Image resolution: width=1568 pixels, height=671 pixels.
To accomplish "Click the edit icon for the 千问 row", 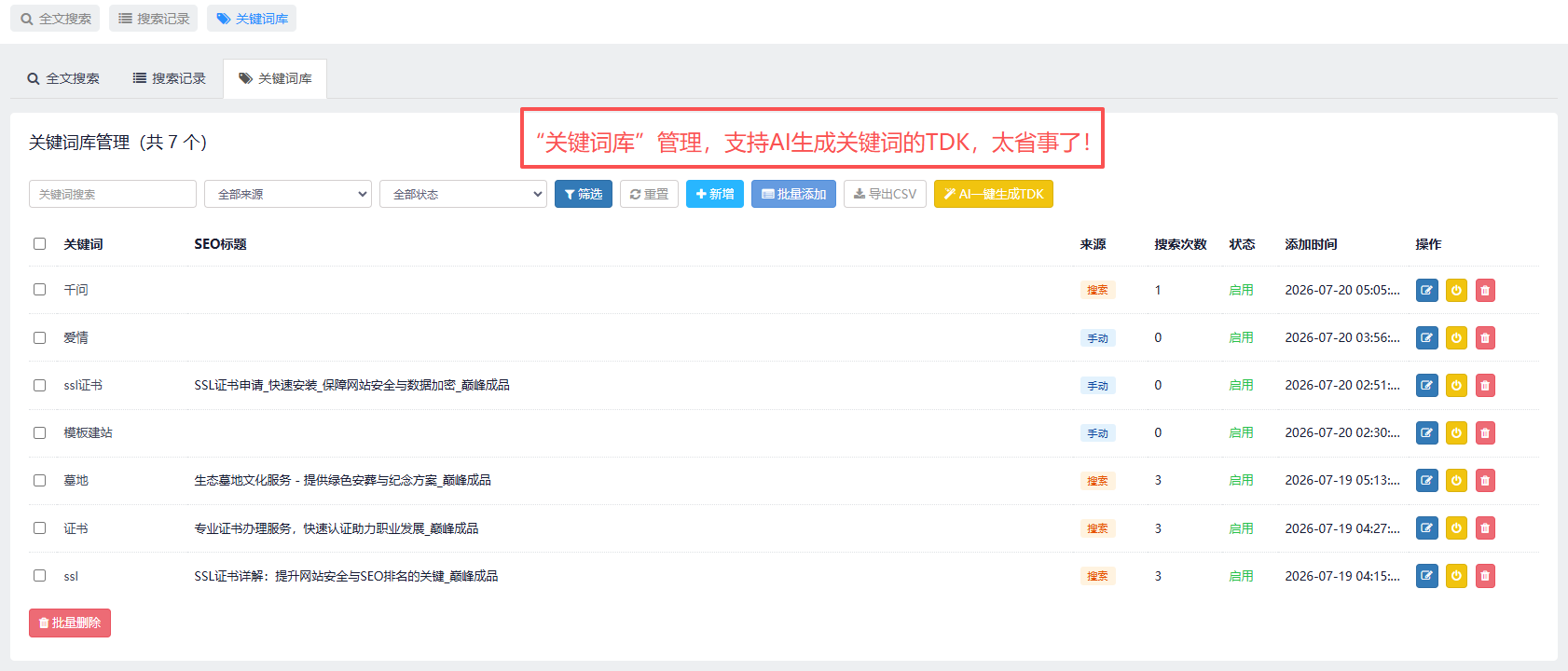I will (1427, 290).
